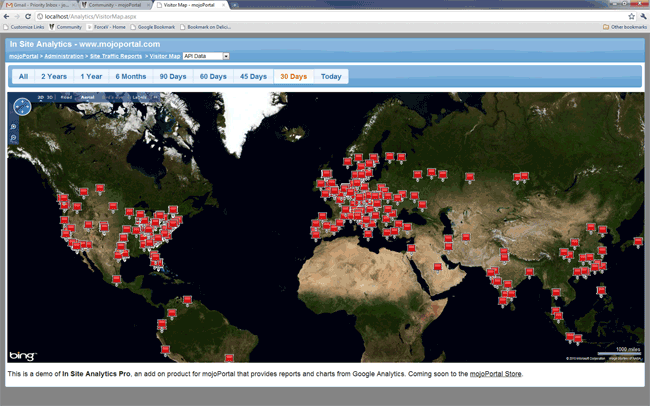Viewport: 650px width, 406px height.
Task: Switch the map to Road view
Action: point(66,97)
